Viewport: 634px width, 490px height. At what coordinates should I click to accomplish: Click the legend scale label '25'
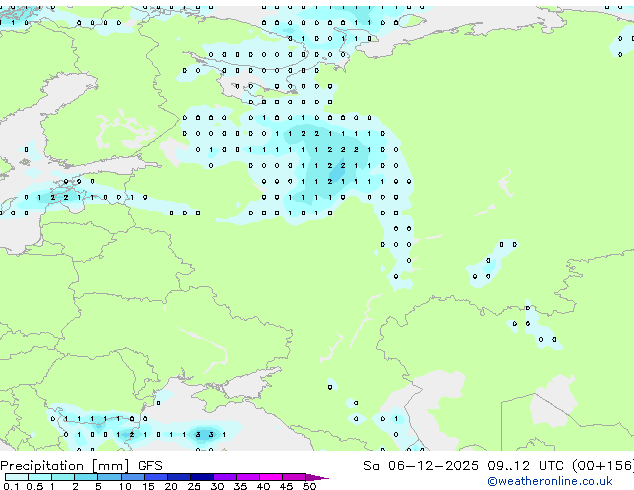[194, 486]
